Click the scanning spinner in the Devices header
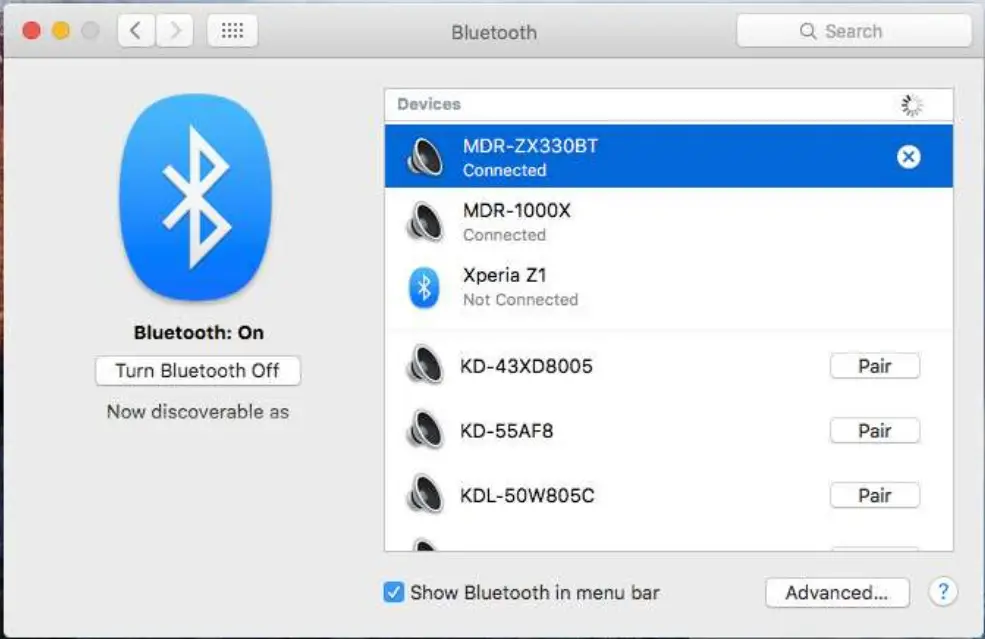This screenshot has height=639, width=985. 910,103
